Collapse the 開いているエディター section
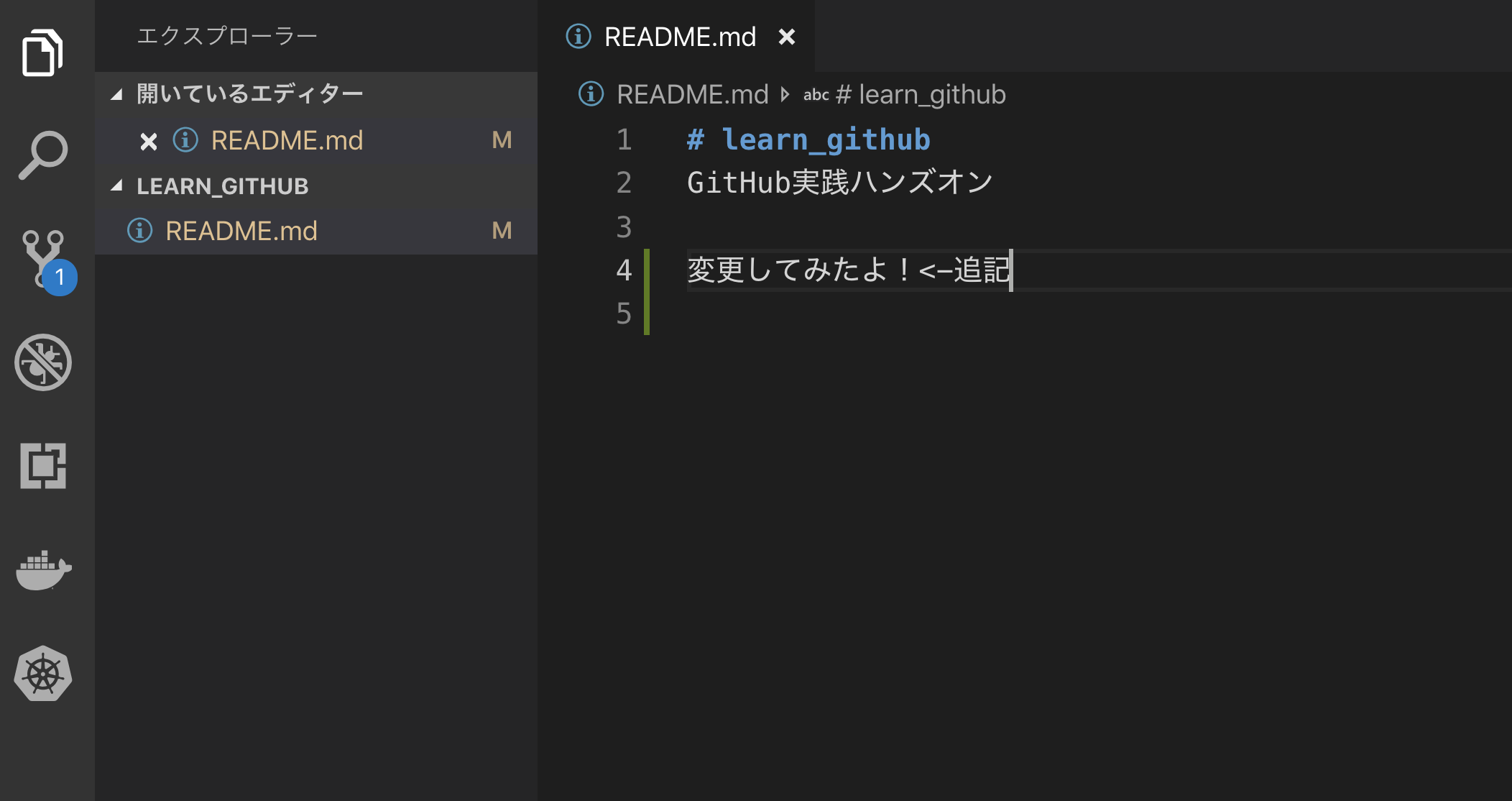This screenshot has height=801, width=1512. coord(116,94)
